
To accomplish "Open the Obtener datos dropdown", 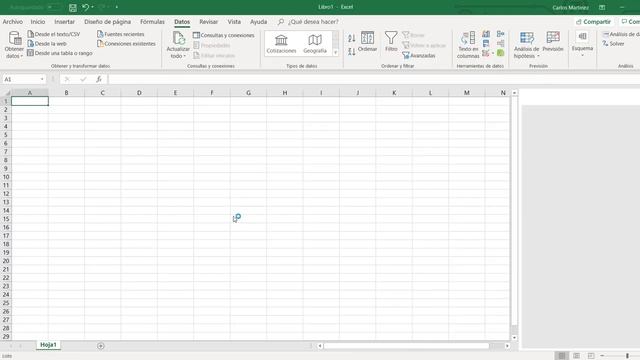I will 14,45.
